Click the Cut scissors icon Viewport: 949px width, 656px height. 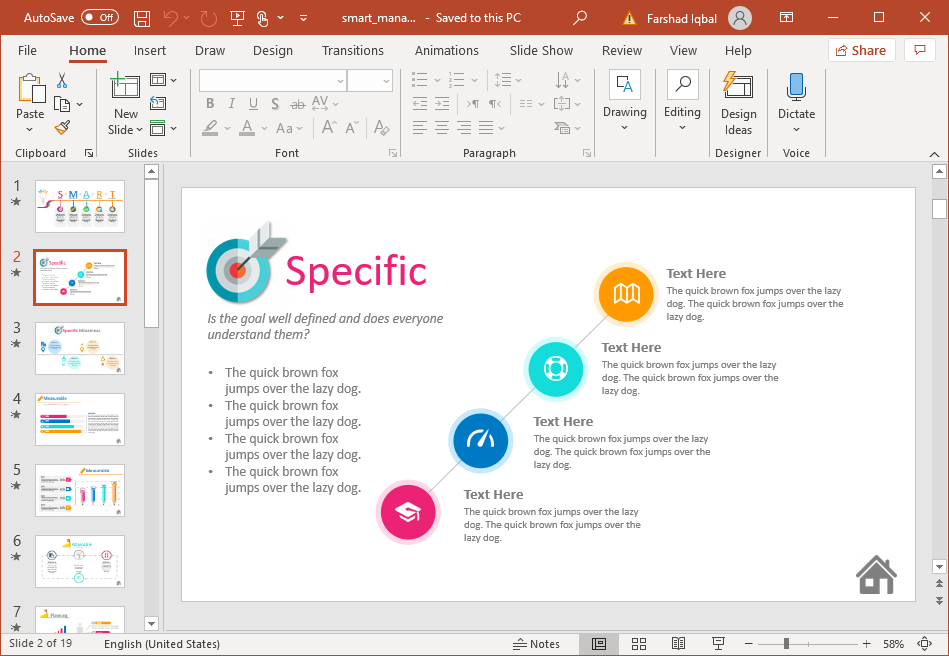[x=62, y=81]
